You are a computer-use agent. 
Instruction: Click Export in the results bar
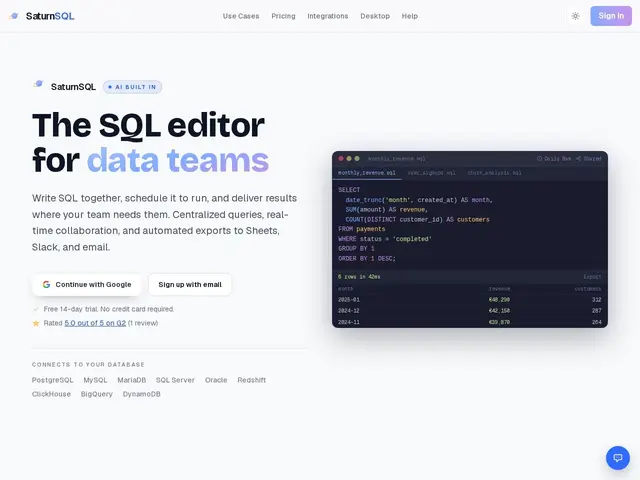click(x=592, y=277)
